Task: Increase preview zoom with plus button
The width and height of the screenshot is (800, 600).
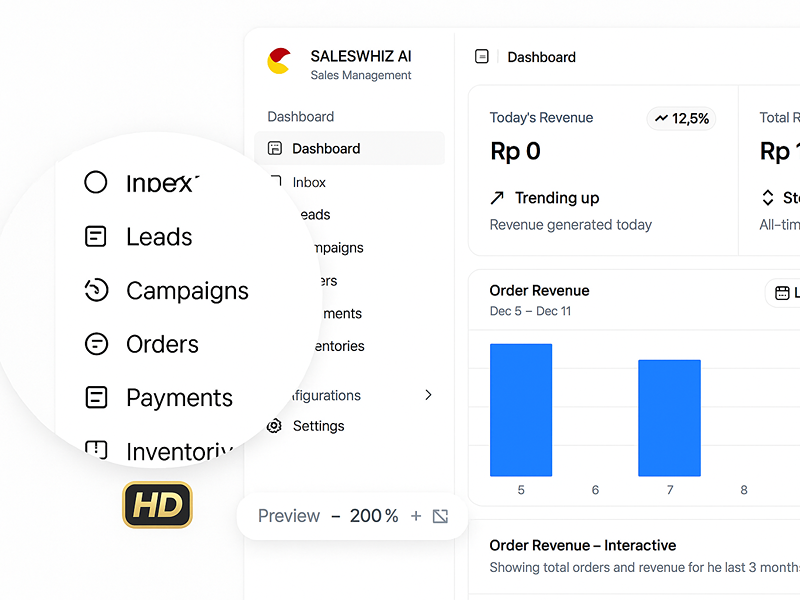Action: point(416,516)
